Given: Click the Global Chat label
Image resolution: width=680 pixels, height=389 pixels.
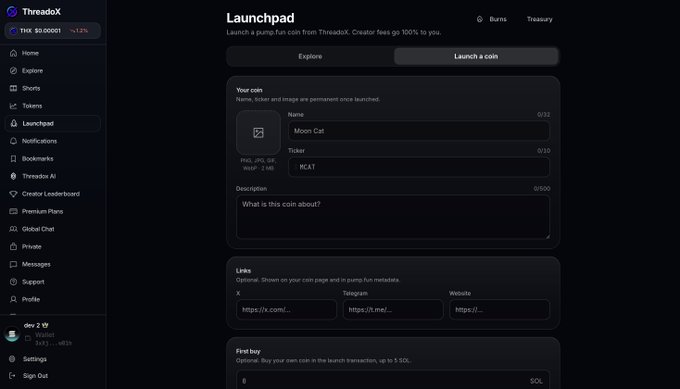Looking at the screenshot, I should tap(38, 229).
